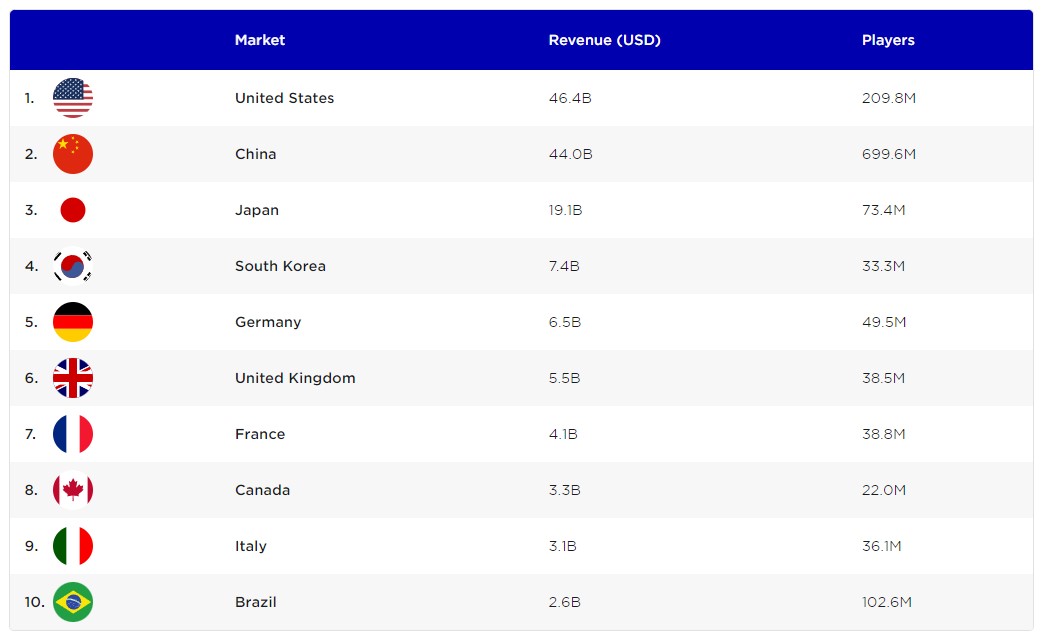Click the France flag icon
The image size is (1048, 643).
point(73,434)
